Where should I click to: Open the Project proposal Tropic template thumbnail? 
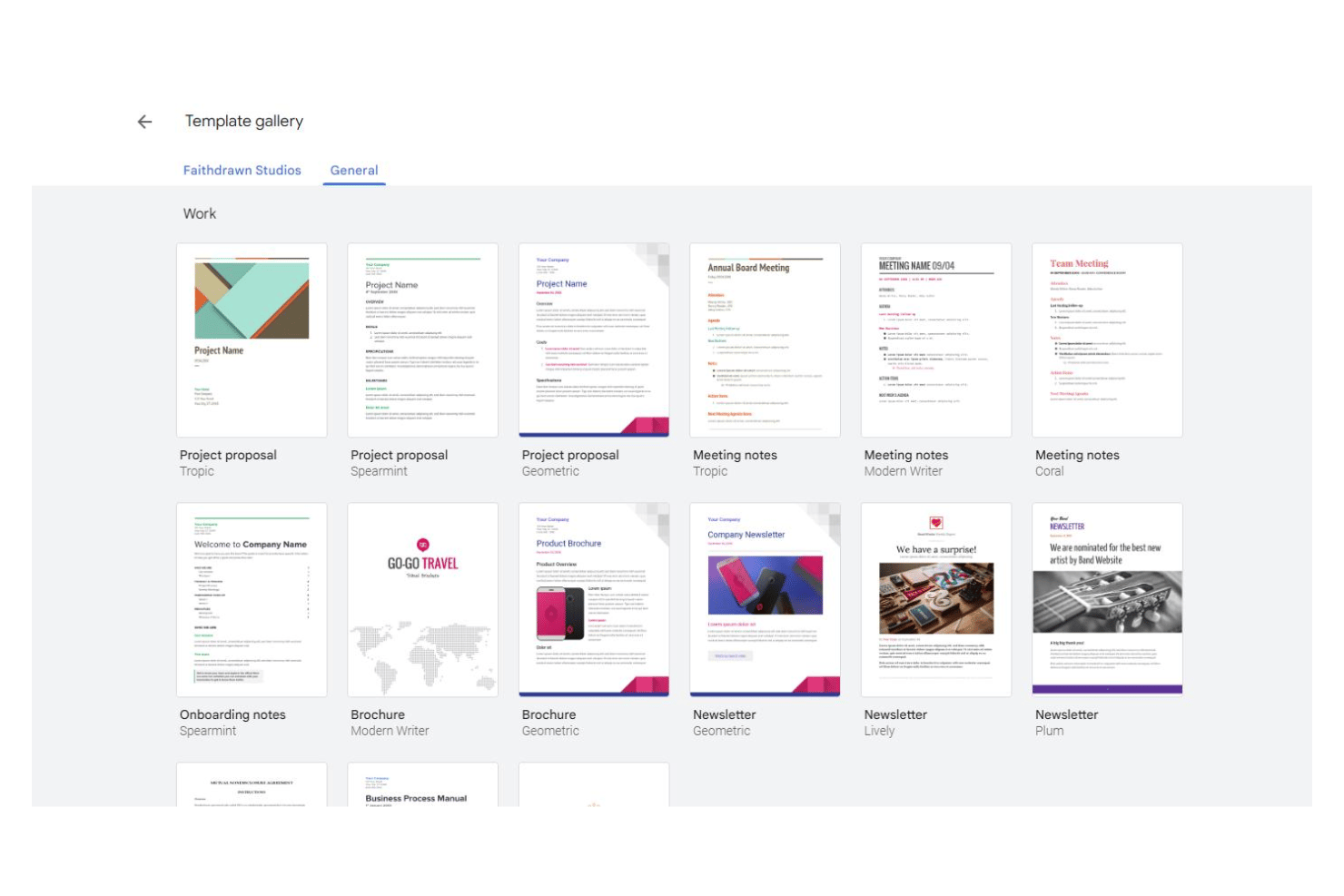tap(252, 340)
